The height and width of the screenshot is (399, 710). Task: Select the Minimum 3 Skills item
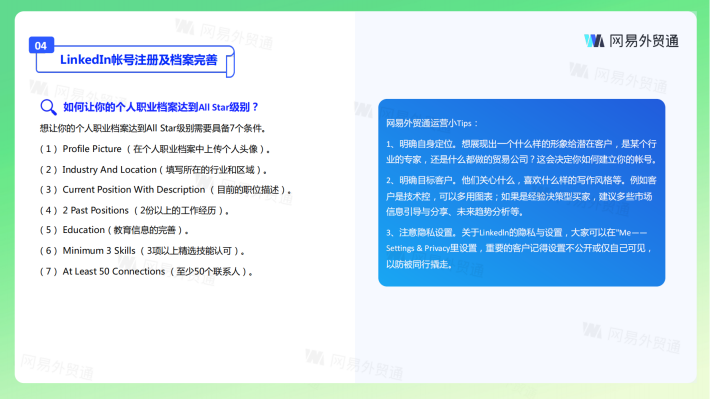click(x=142, y=251)
